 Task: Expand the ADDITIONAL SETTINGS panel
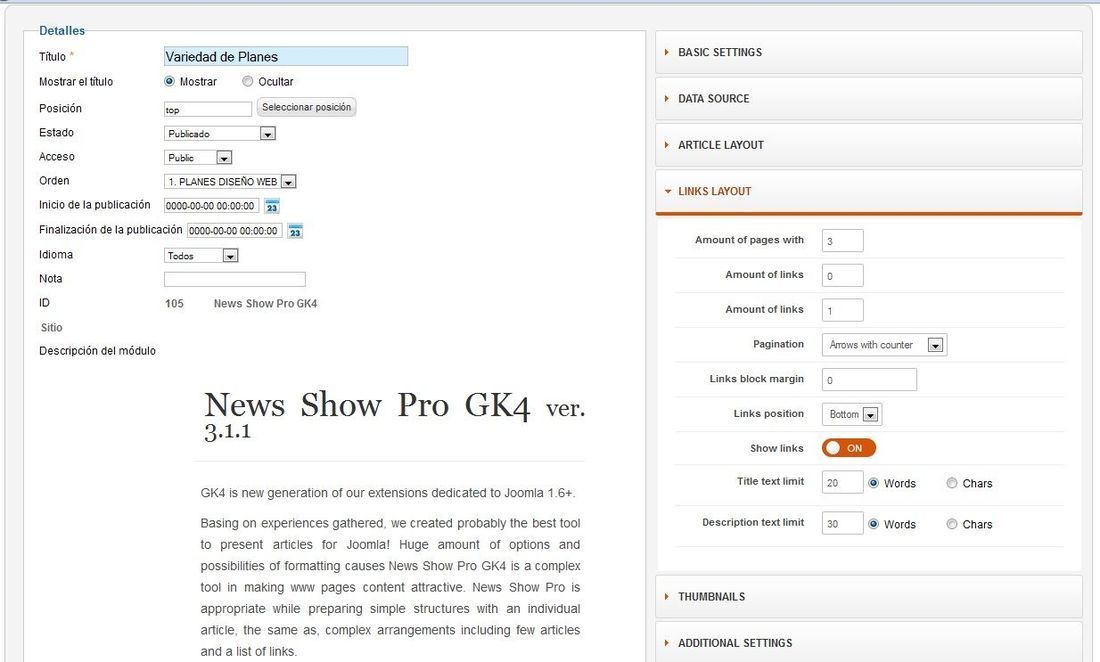[868, 643]
